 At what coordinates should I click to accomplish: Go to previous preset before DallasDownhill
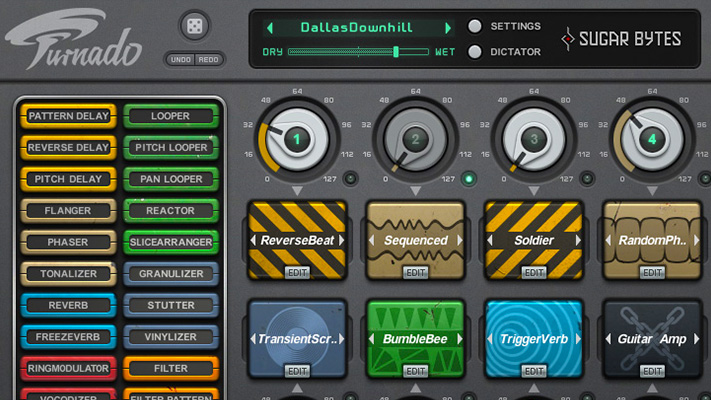tap(268, 27)
